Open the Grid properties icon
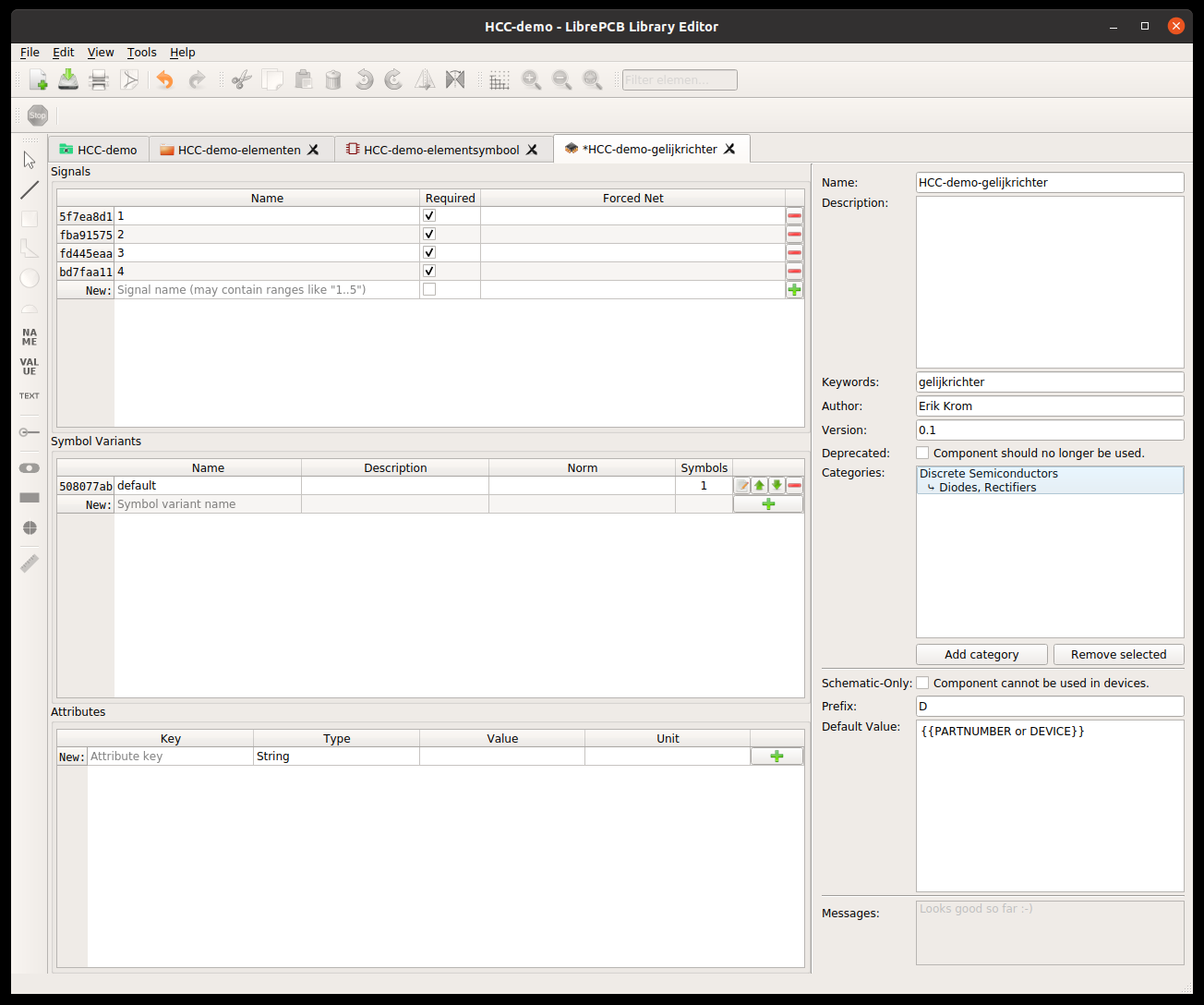 500,80
